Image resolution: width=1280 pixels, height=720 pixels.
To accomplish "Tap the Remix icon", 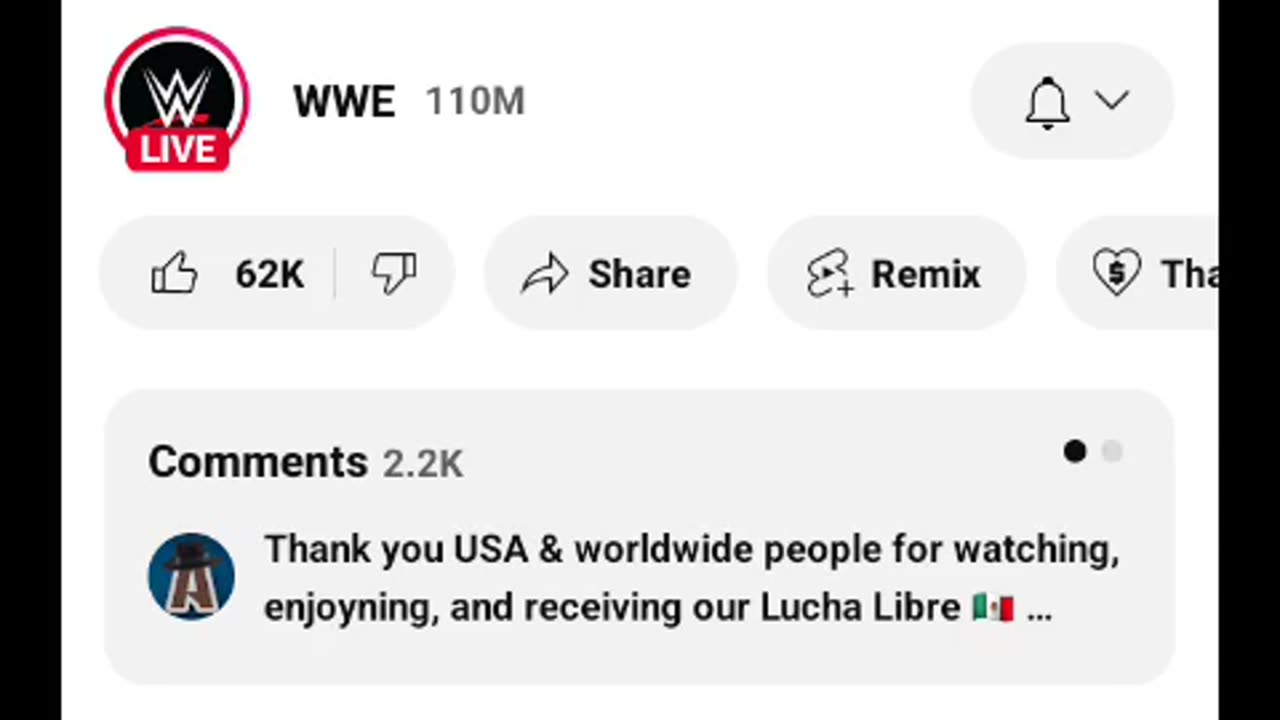I will tap(830, 275).
